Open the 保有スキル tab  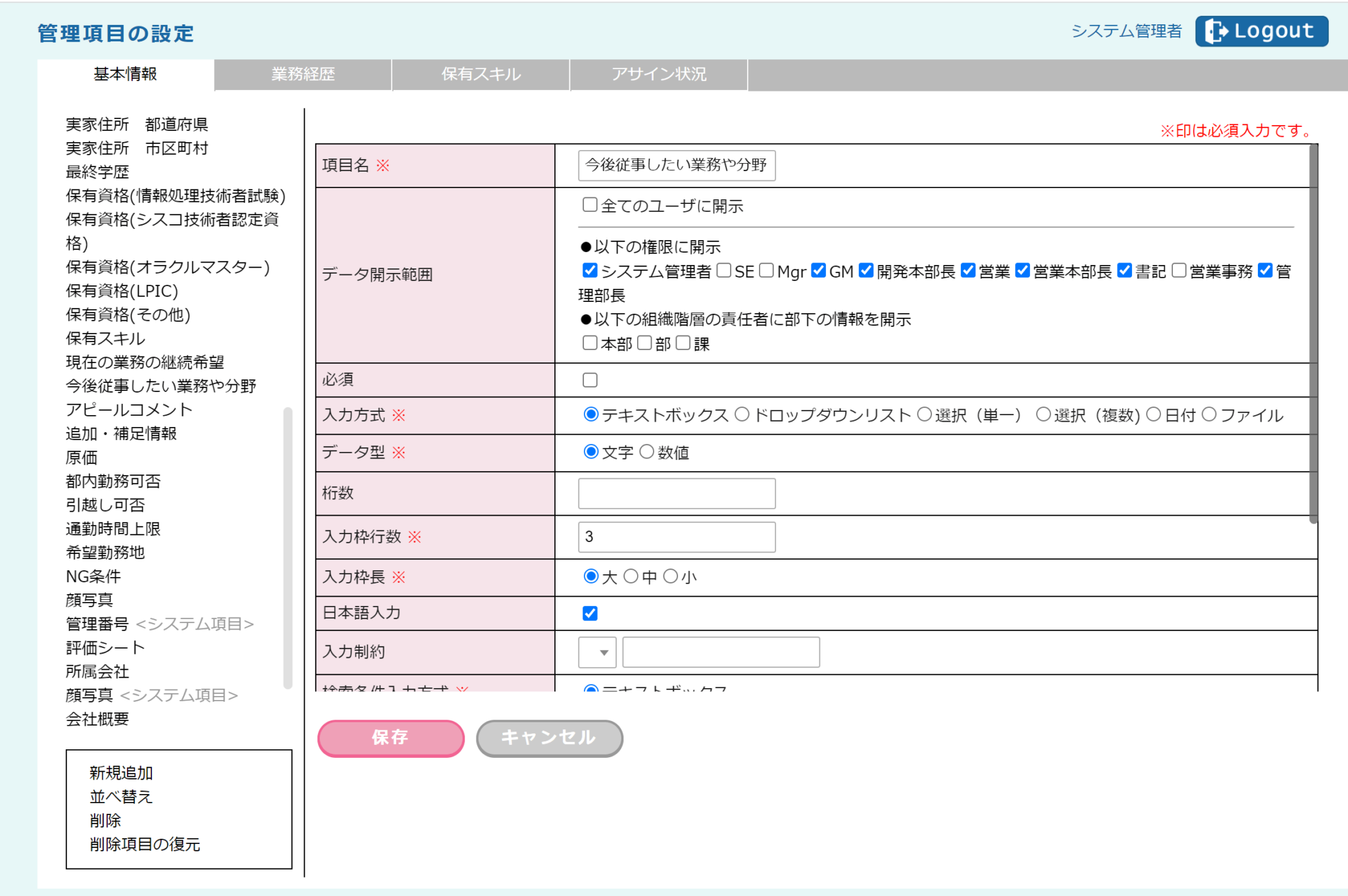point(480,74)
